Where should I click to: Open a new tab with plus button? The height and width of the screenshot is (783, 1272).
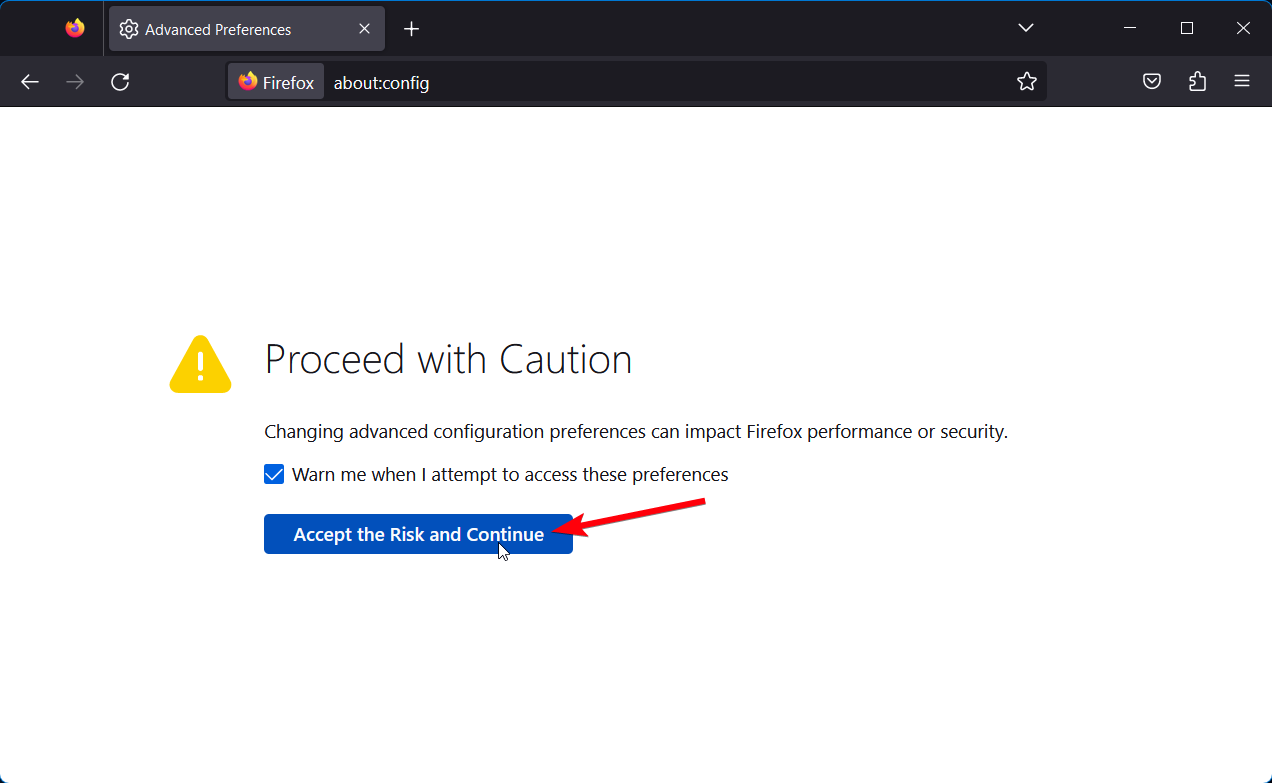411,29
